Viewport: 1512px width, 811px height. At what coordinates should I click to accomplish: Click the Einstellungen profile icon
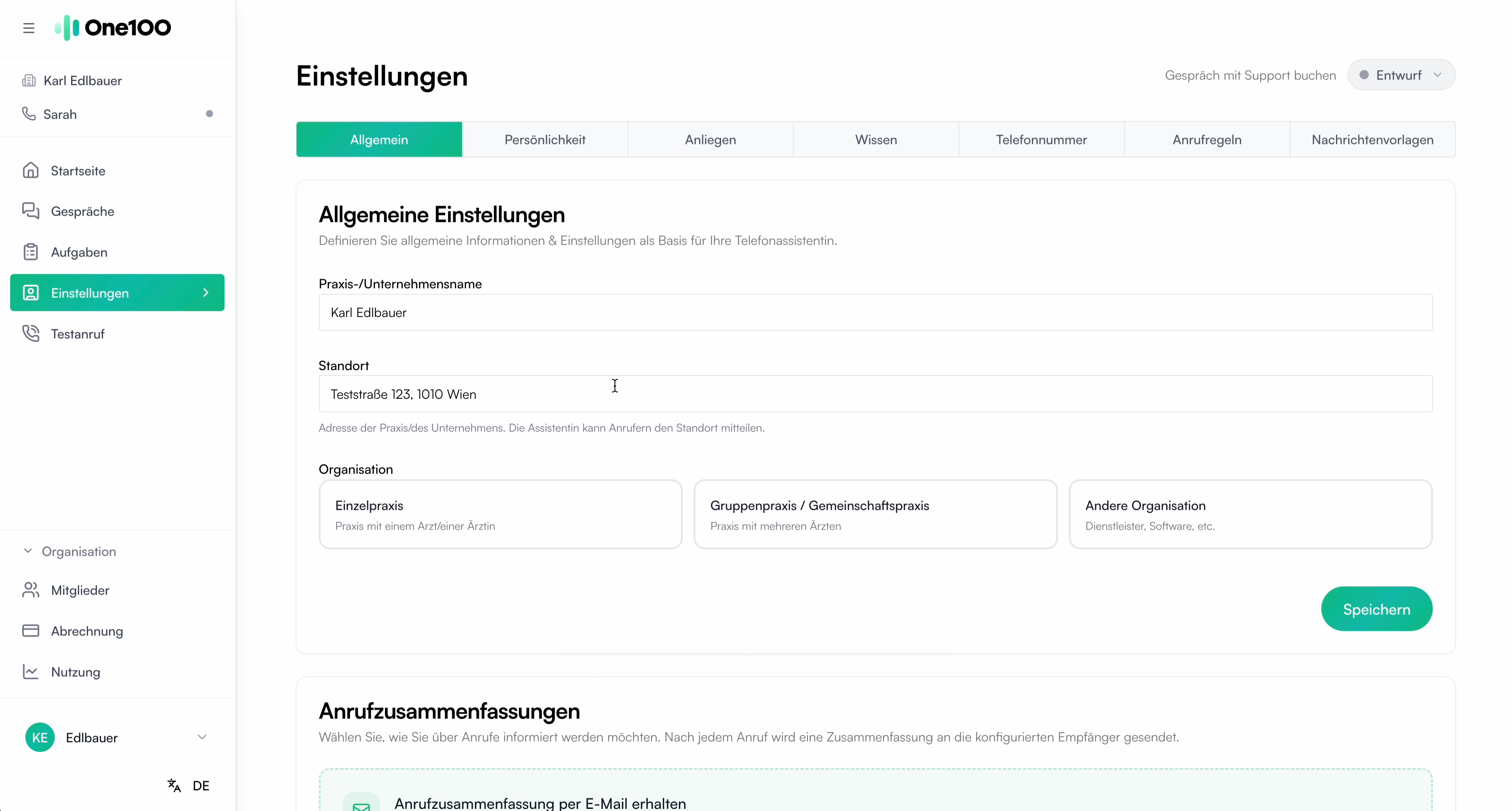30,292
